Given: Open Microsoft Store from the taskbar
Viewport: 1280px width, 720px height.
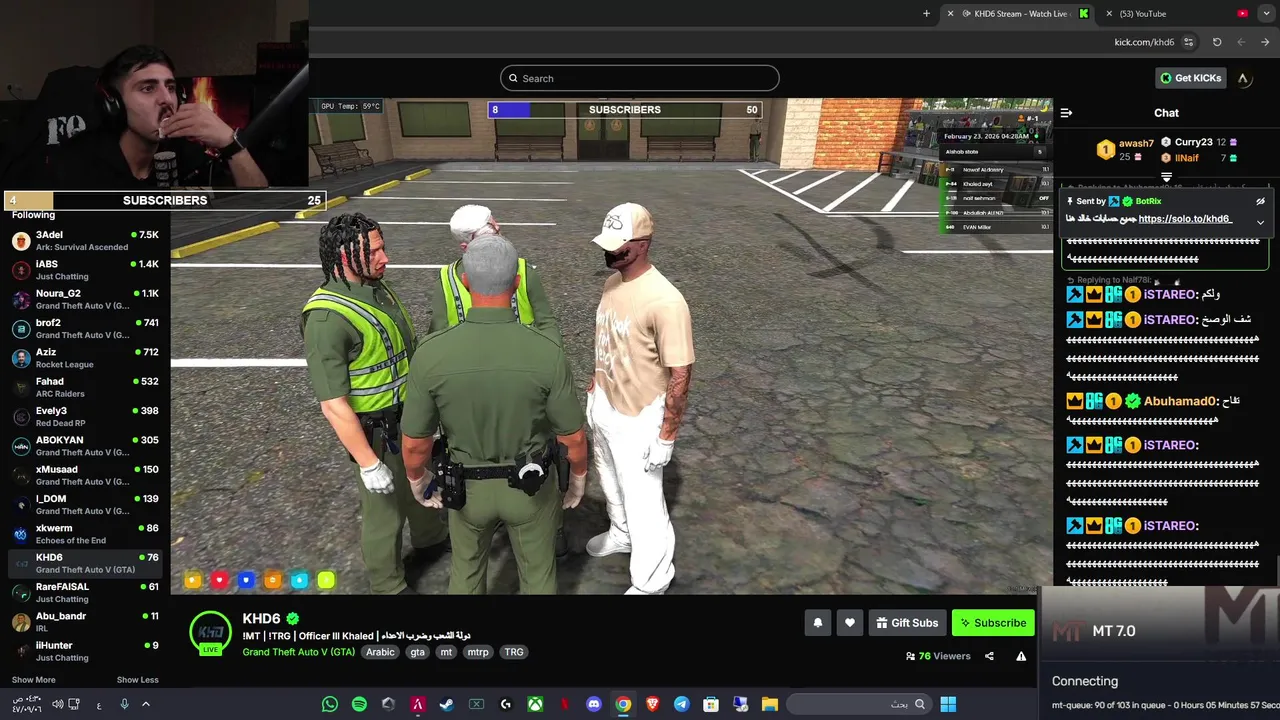Looking at the screenshot, I should tap(711, 704).
